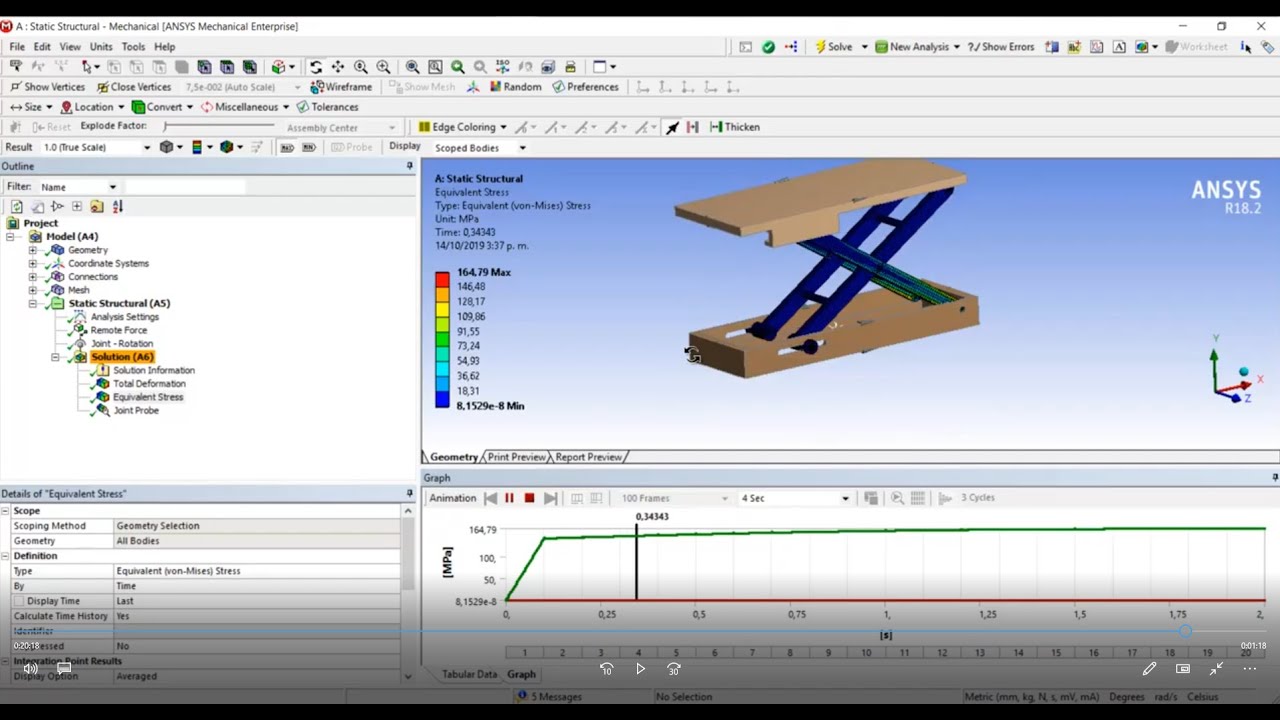Image resolution: width=1280 pixels, height=720 pixels.
Task: Stop the result animation
Action: [529, 498]
